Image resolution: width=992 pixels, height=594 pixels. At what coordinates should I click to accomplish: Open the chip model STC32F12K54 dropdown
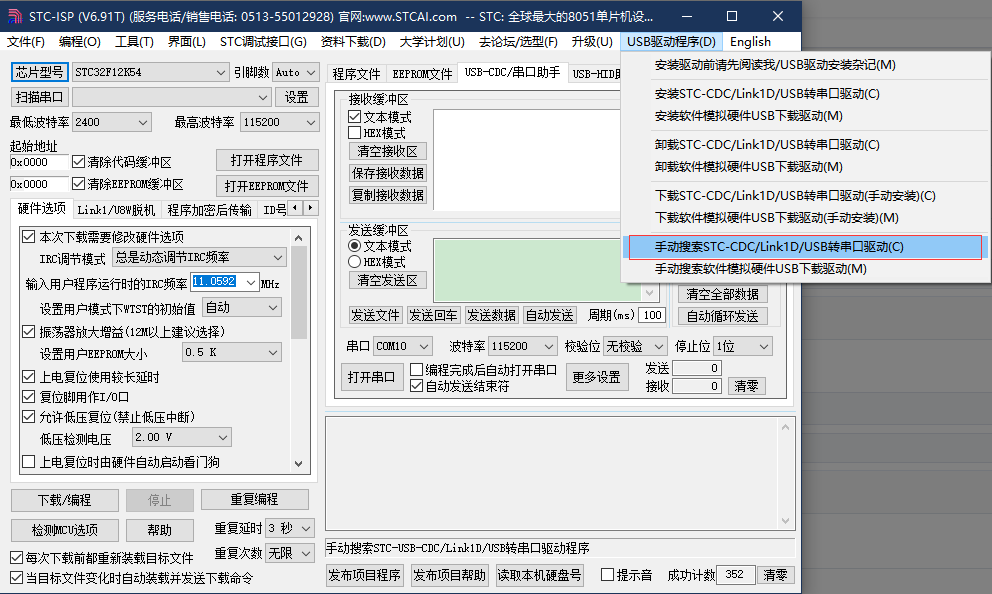click(x=151, y=72)
